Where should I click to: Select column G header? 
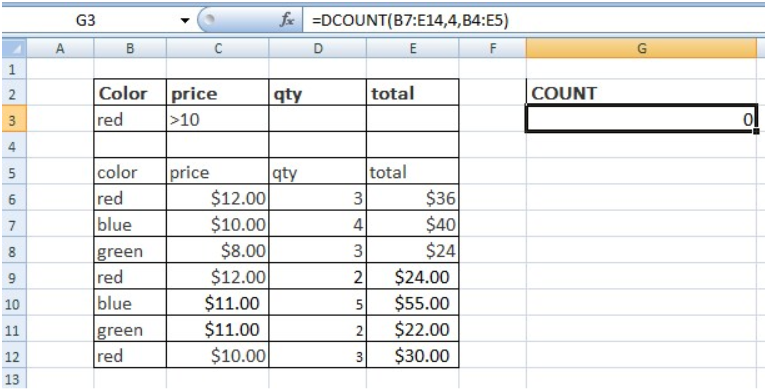(642, 48)
